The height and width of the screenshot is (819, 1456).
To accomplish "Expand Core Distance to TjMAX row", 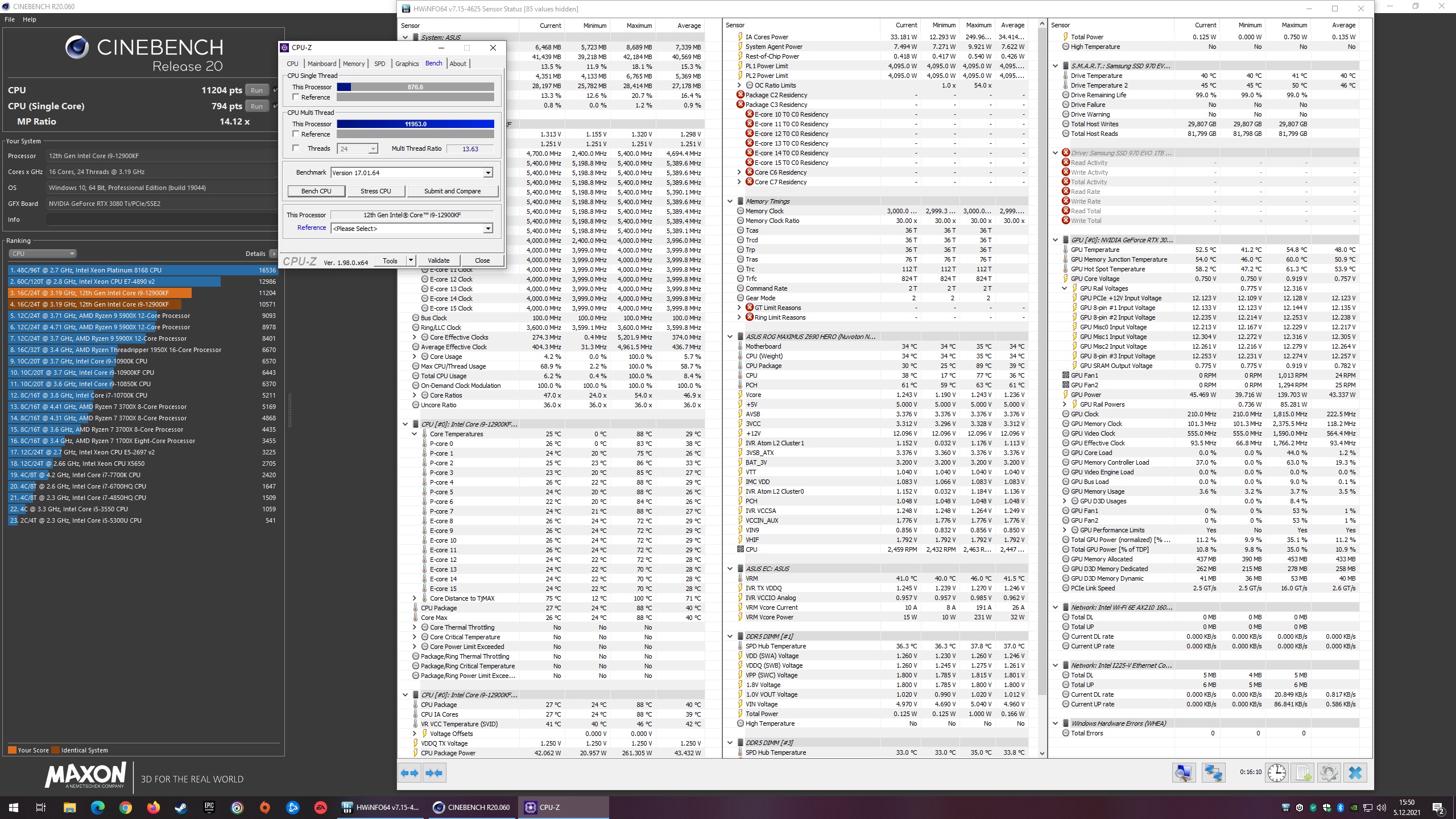I will [x=415, y=598].
